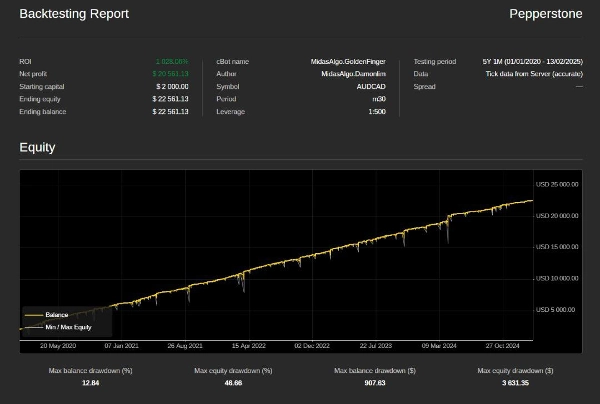Click the Max equity drawdown (%) value 48.68
The image size is (600, 404).
[x=234, y=383]
